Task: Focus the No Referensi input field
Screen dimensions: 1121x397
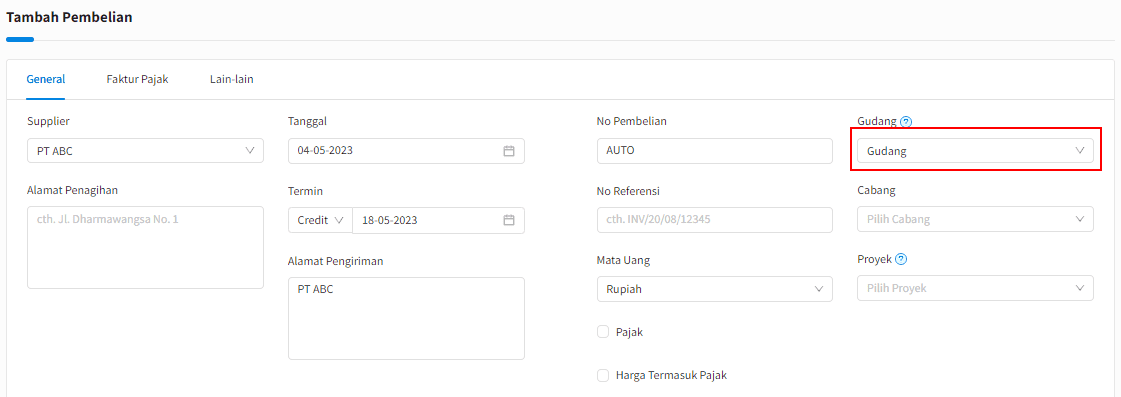Action: [715, 220]
